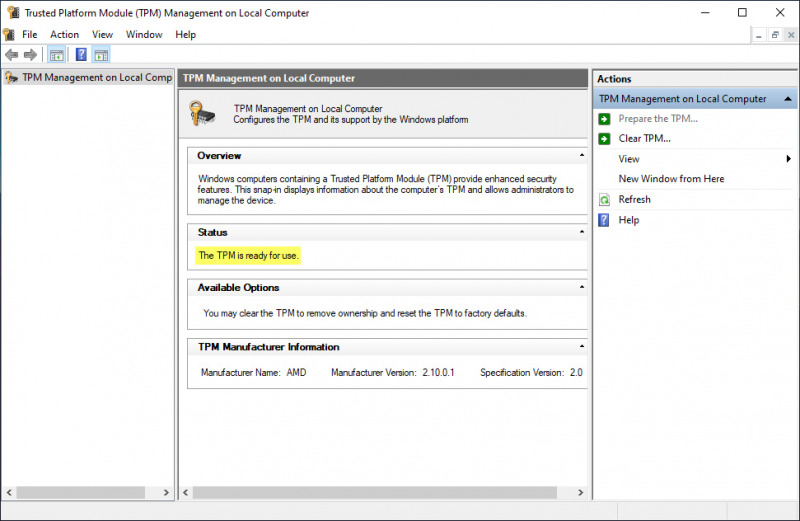Collapse the Status section
This screenshot has width=800, height=521.
coord(582,232)
